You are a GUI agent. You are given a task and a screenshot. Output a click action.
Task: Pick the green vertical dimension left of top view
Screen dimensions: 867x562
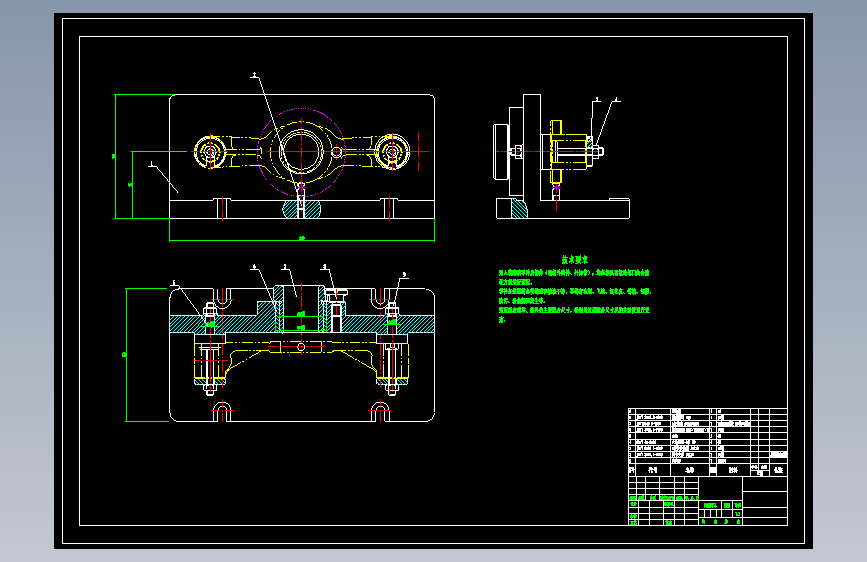click(115, 157)
